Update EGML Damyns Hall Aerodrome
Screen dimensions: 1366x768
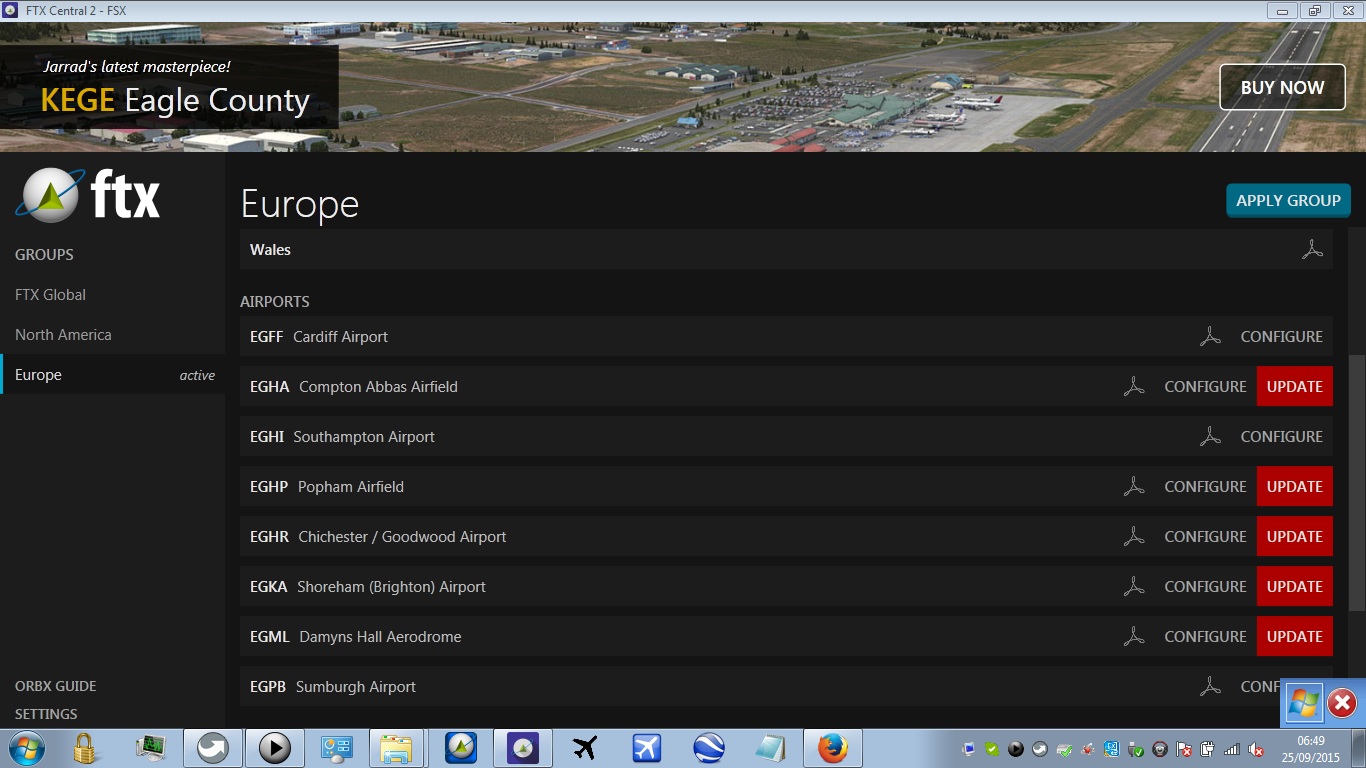pyautogui.click(x=1294, y=637)
